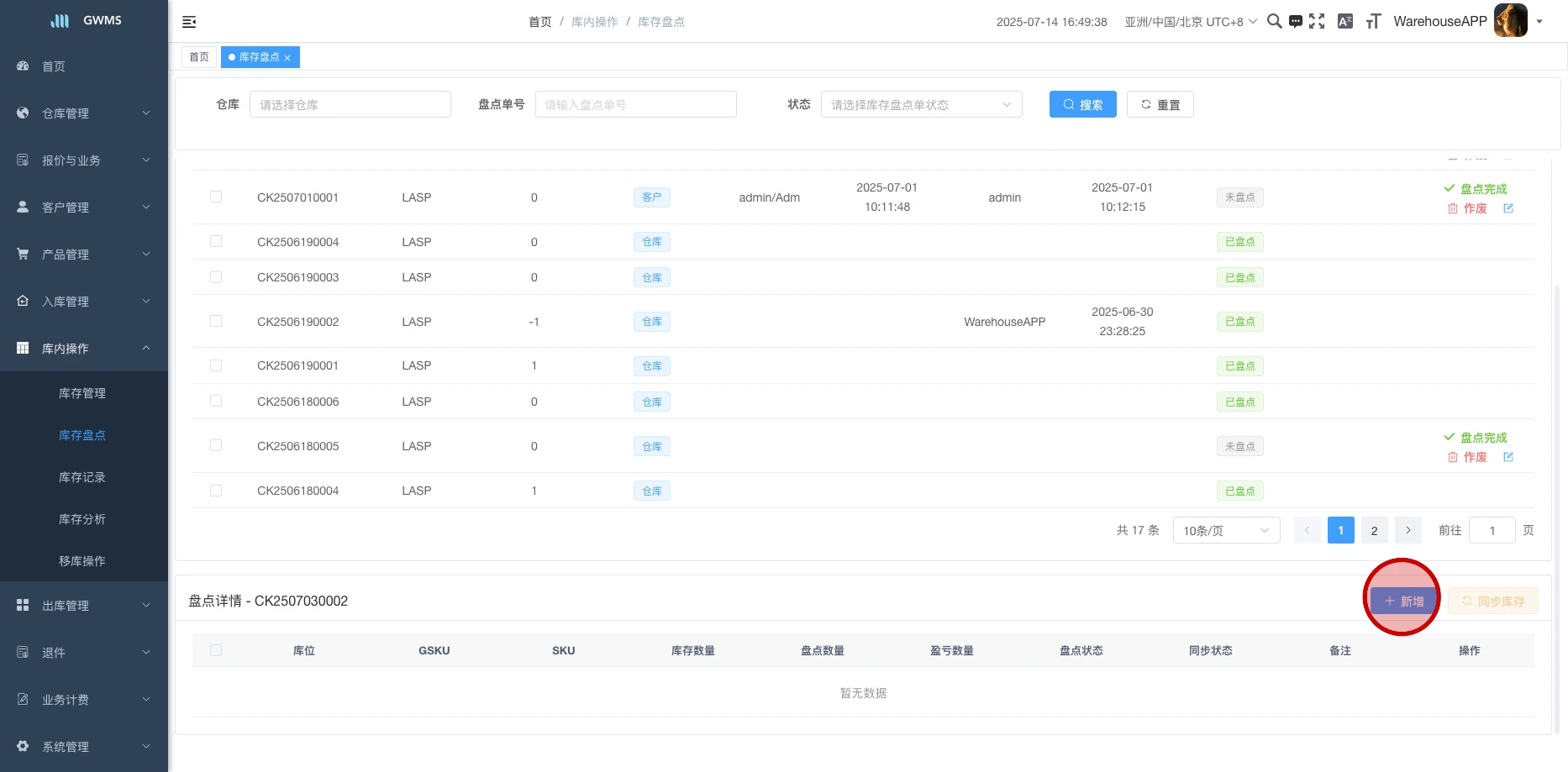The height and width of the screenshot is (772, 1568).
Task: Open the font size adjustment icon
Action: pos(1373,22)
